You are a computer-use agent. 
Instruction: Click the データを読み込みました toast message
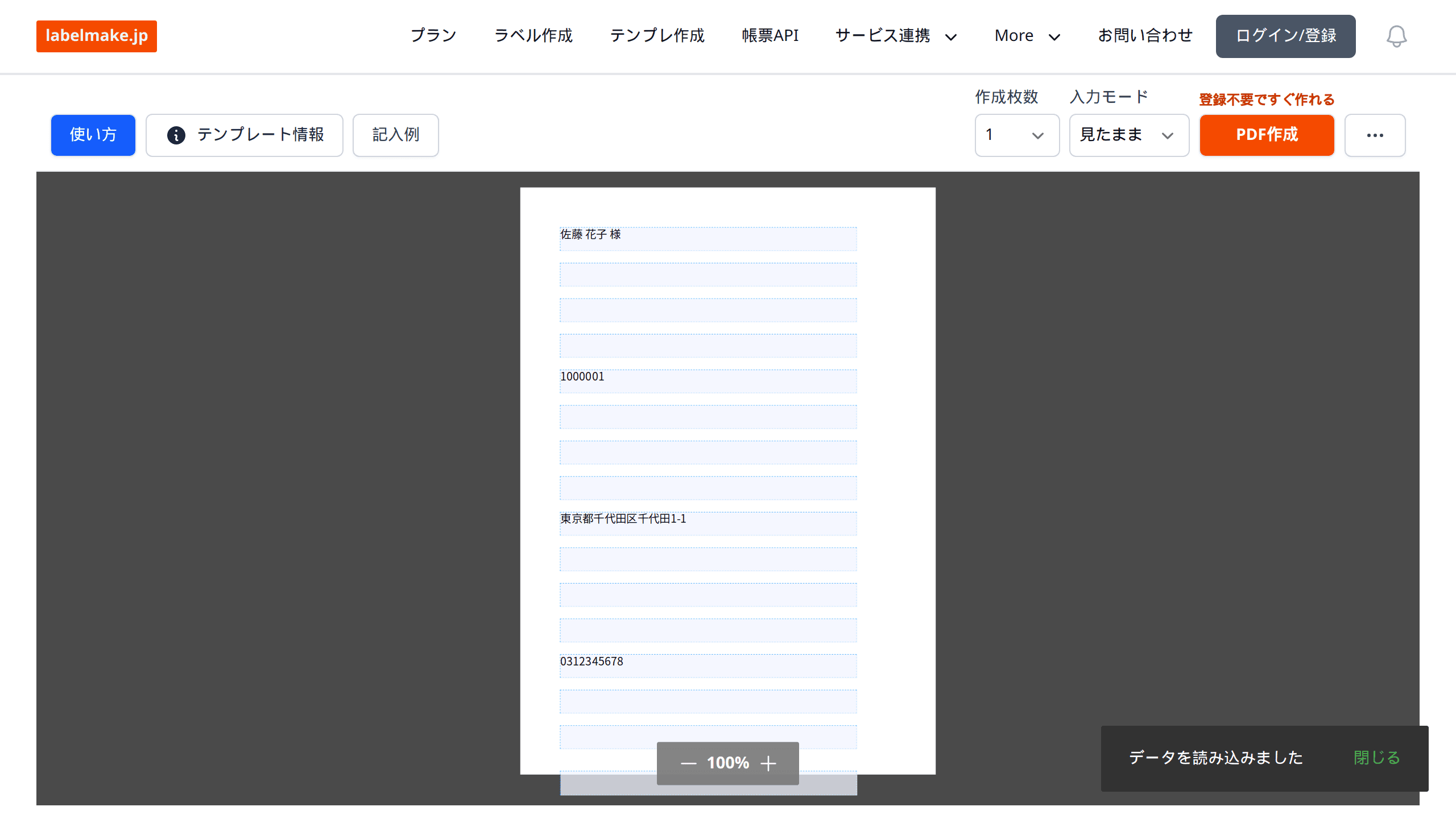(1215, 758)
